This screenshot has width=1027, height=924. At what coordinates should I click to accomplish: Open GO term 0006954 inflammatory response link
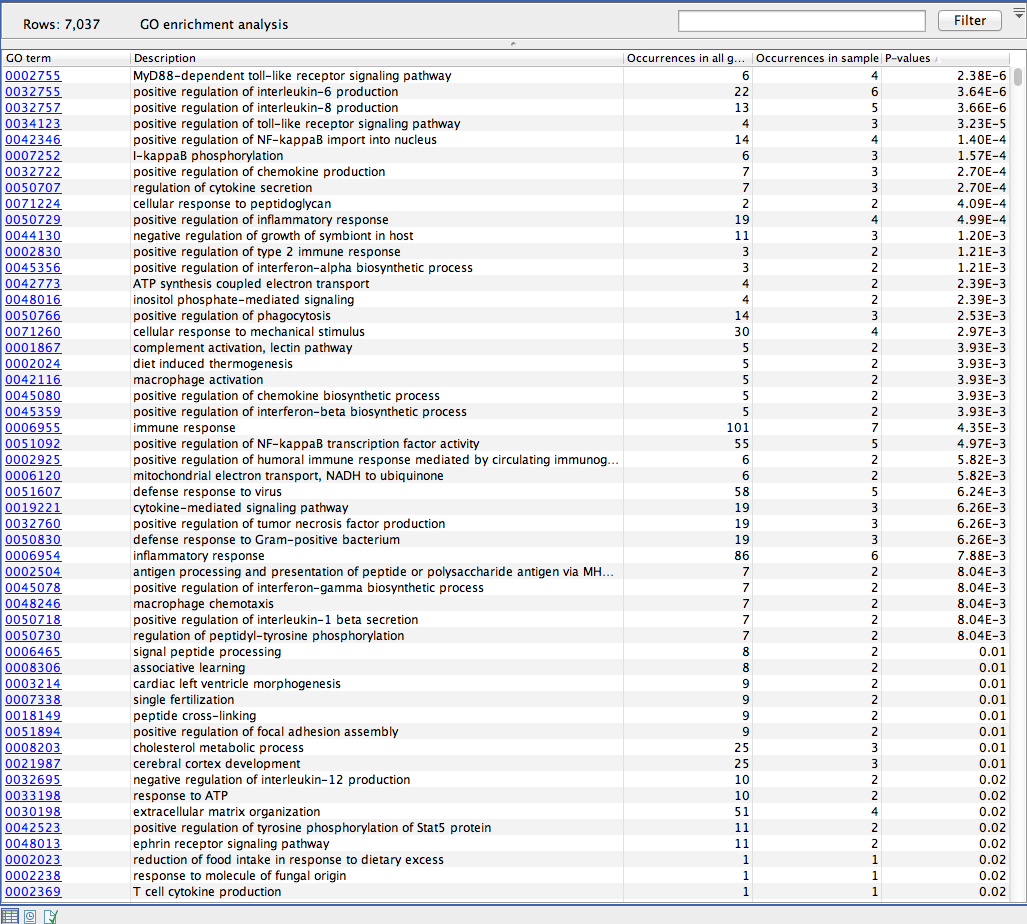(x=33, y=556)
